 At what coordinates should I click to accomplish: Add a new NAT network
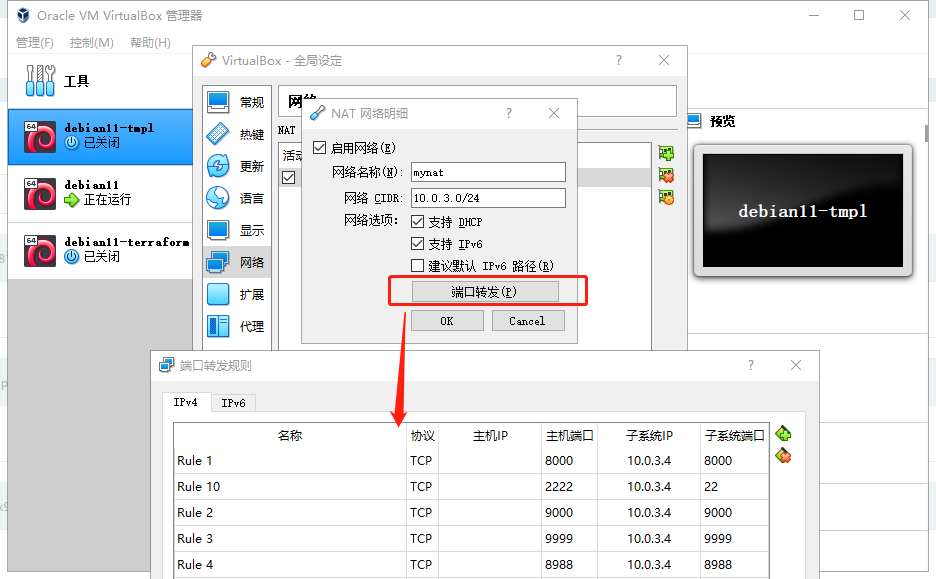[x=666, y=153]
